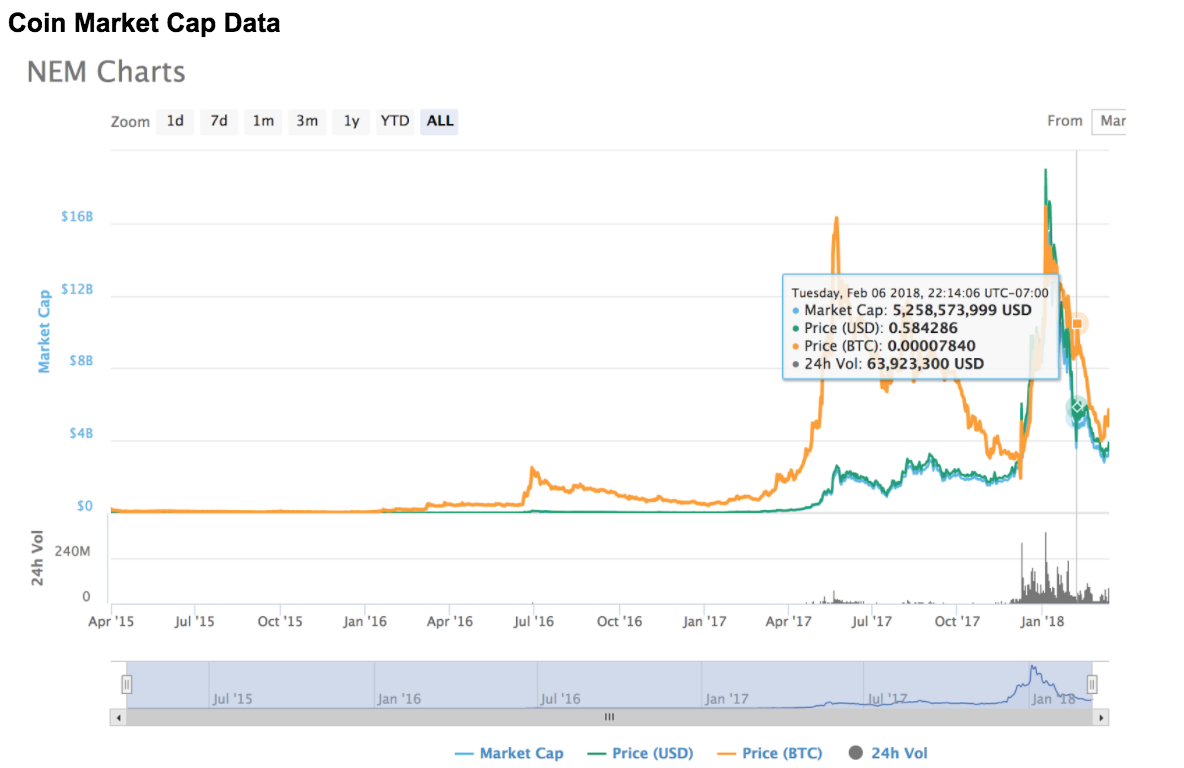Viewport: 1184px width, 768px height.
Task: Toggle Price (USD) series in legend
Action: (640, 753)
